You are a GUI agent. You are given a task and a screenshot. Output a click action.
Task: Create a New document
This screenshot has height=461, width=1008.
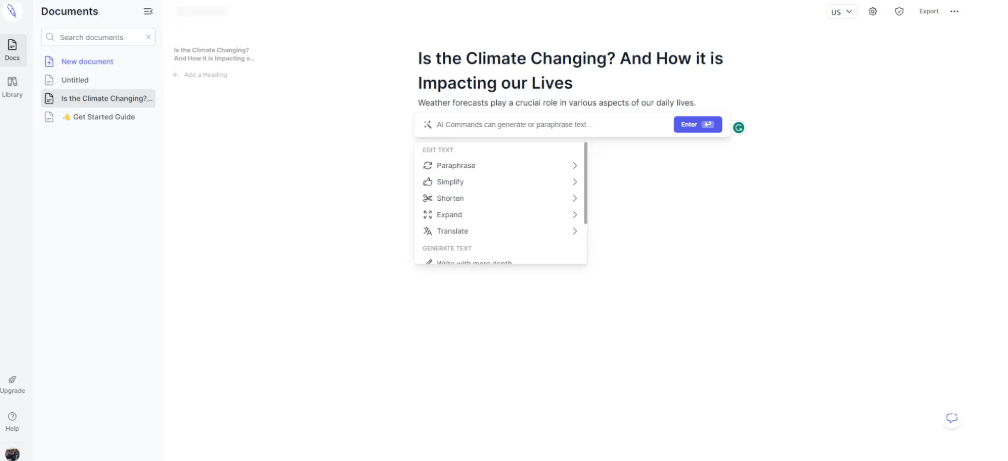pyautogui.click(x=87, y=61)
